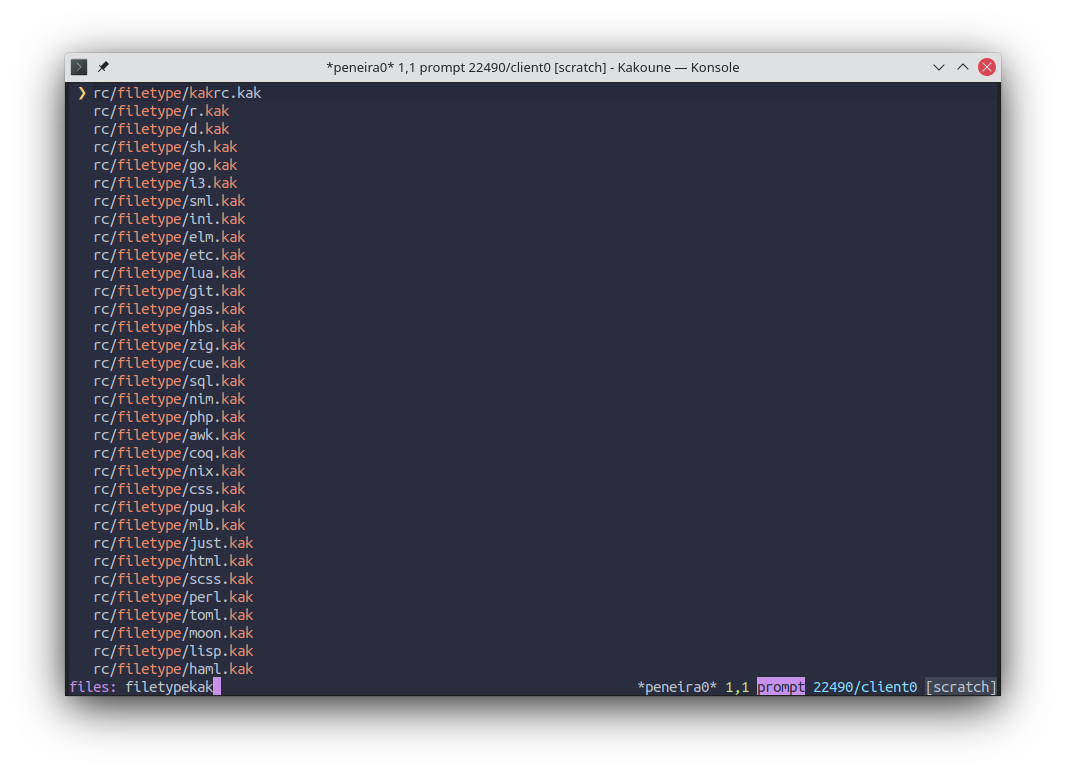Select rc/filetype/nix.kak entry
1066x773 pixels.
(x=169, y=471)
